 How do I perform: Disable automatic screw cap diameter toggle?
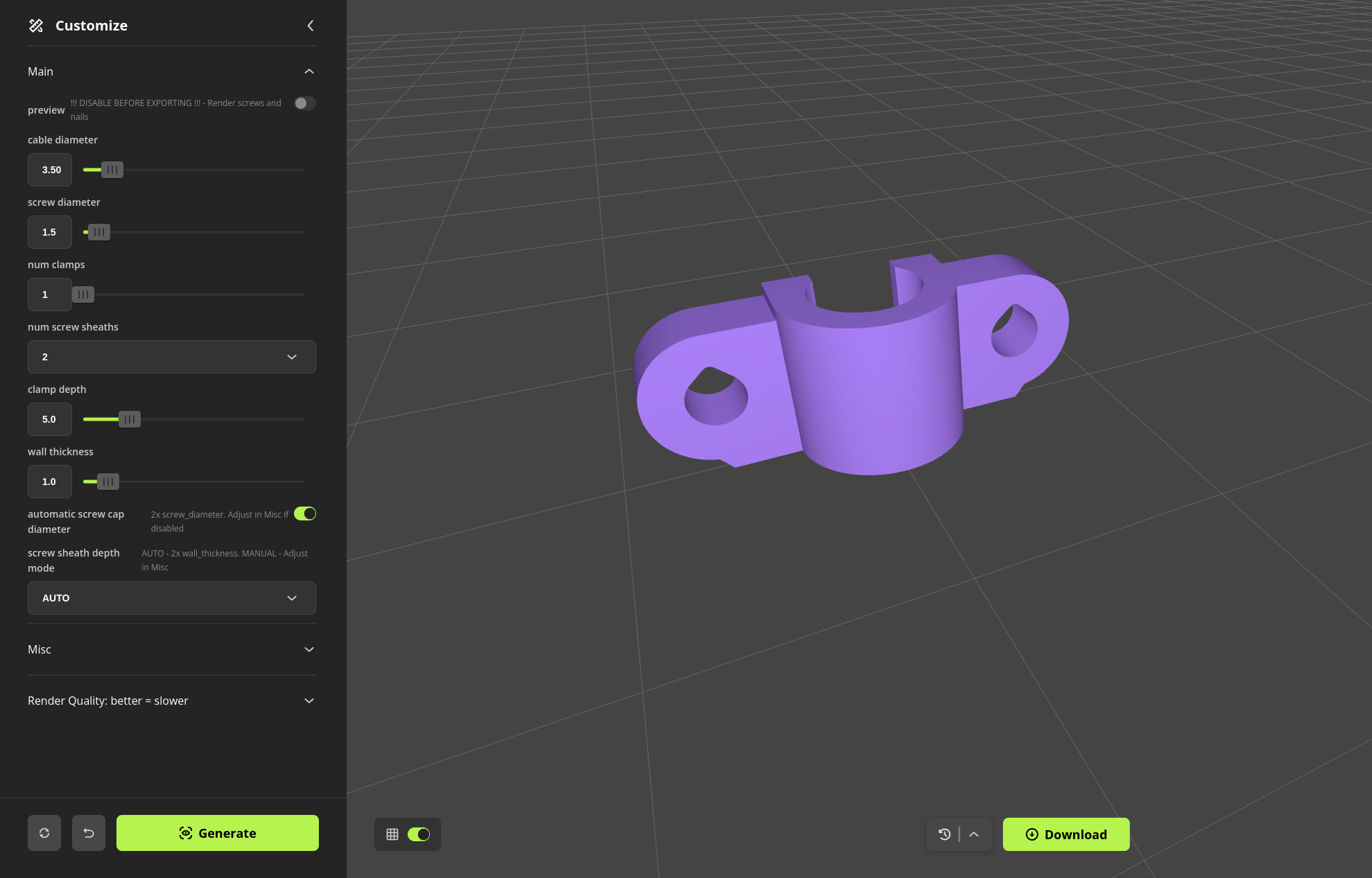tap(305, 513)
